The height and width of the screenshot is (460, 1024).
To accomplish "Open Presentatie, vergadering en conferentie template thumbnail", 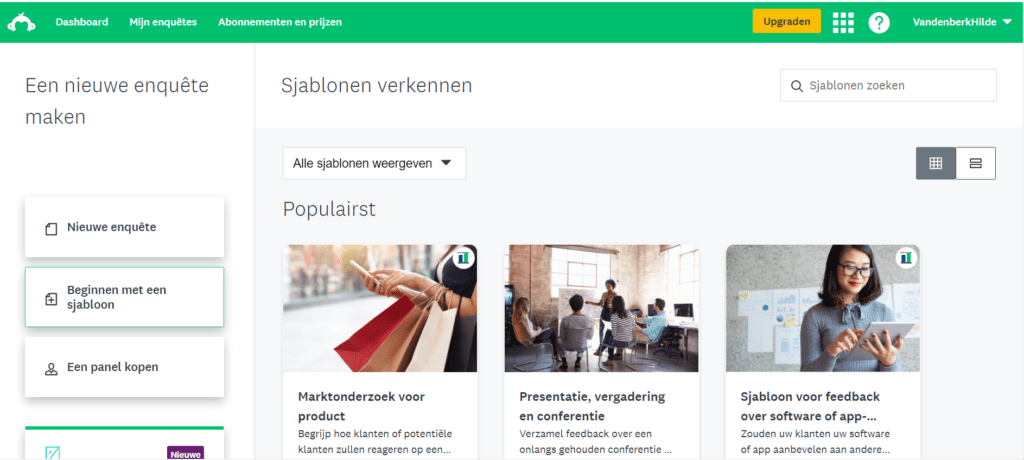I will (x=601, y=308).
